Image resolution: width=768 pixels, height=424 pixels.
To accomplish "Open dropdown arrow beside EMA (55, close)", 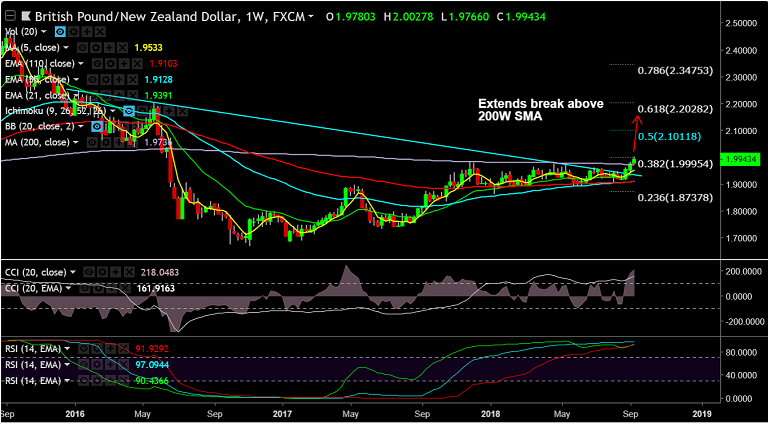I will 76,79.
